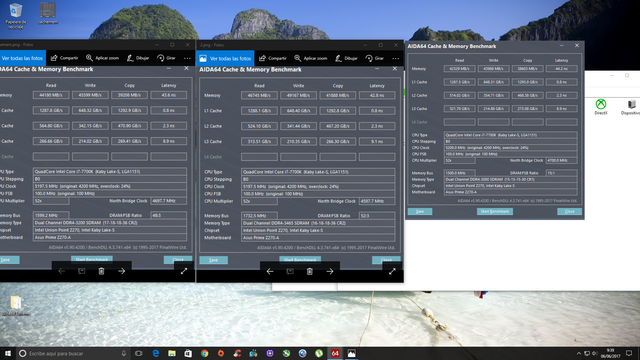Click the CPU Type field in live AIDA64 window
This screenshot has width=640, height=360.
coord(510,135)
